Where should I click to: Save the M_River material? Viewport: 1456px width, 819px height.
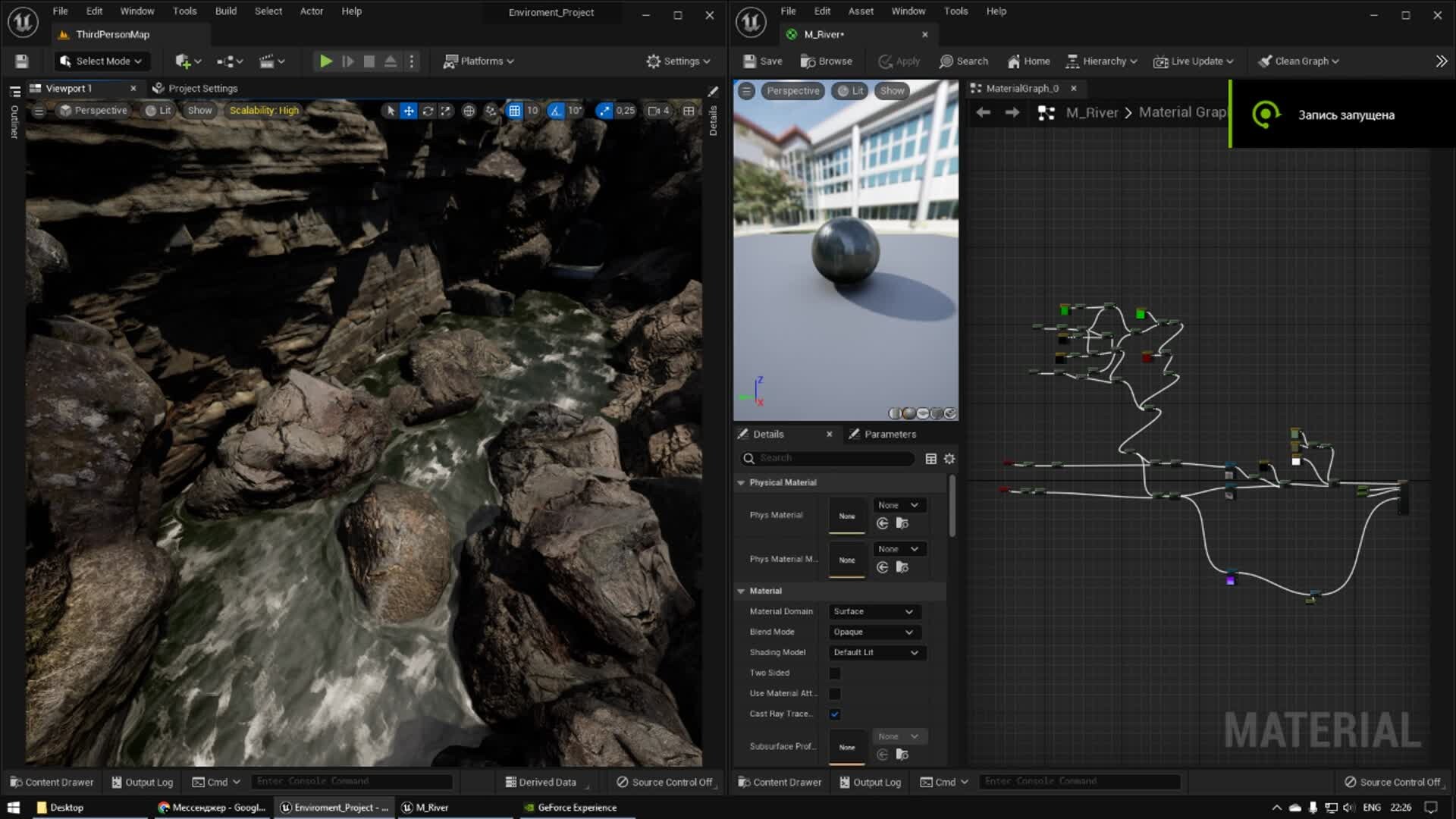pos(762,61)
